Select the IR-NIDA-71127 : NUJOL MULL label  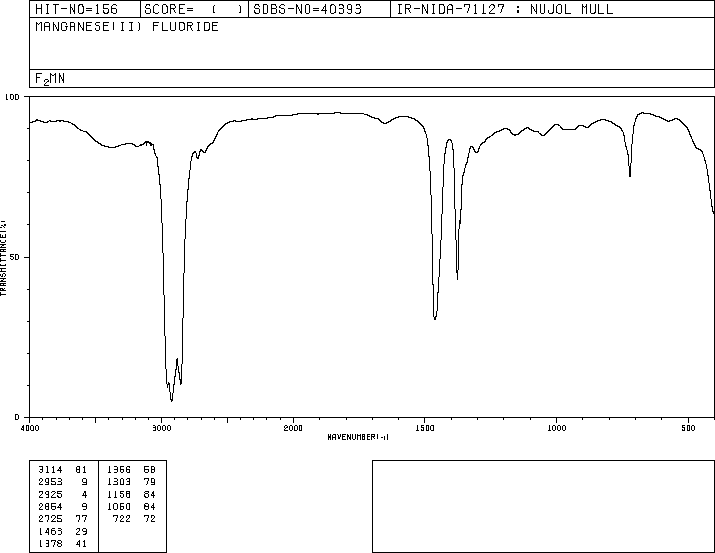(x=505, y=9)
